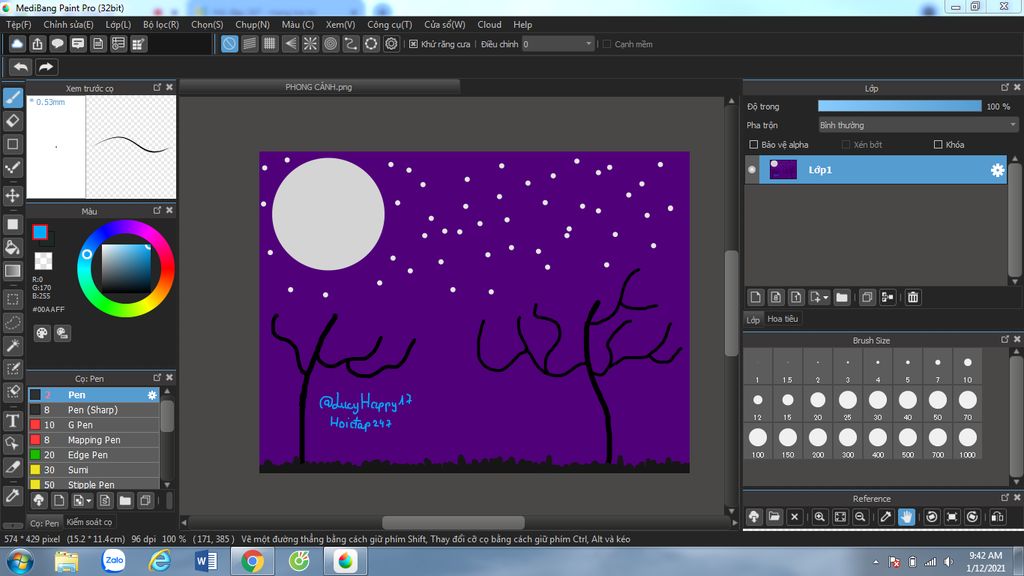Open image in Reference panel folder icon
The width and height of the screenshot is (1024, 576).
[x=774, y=517]
